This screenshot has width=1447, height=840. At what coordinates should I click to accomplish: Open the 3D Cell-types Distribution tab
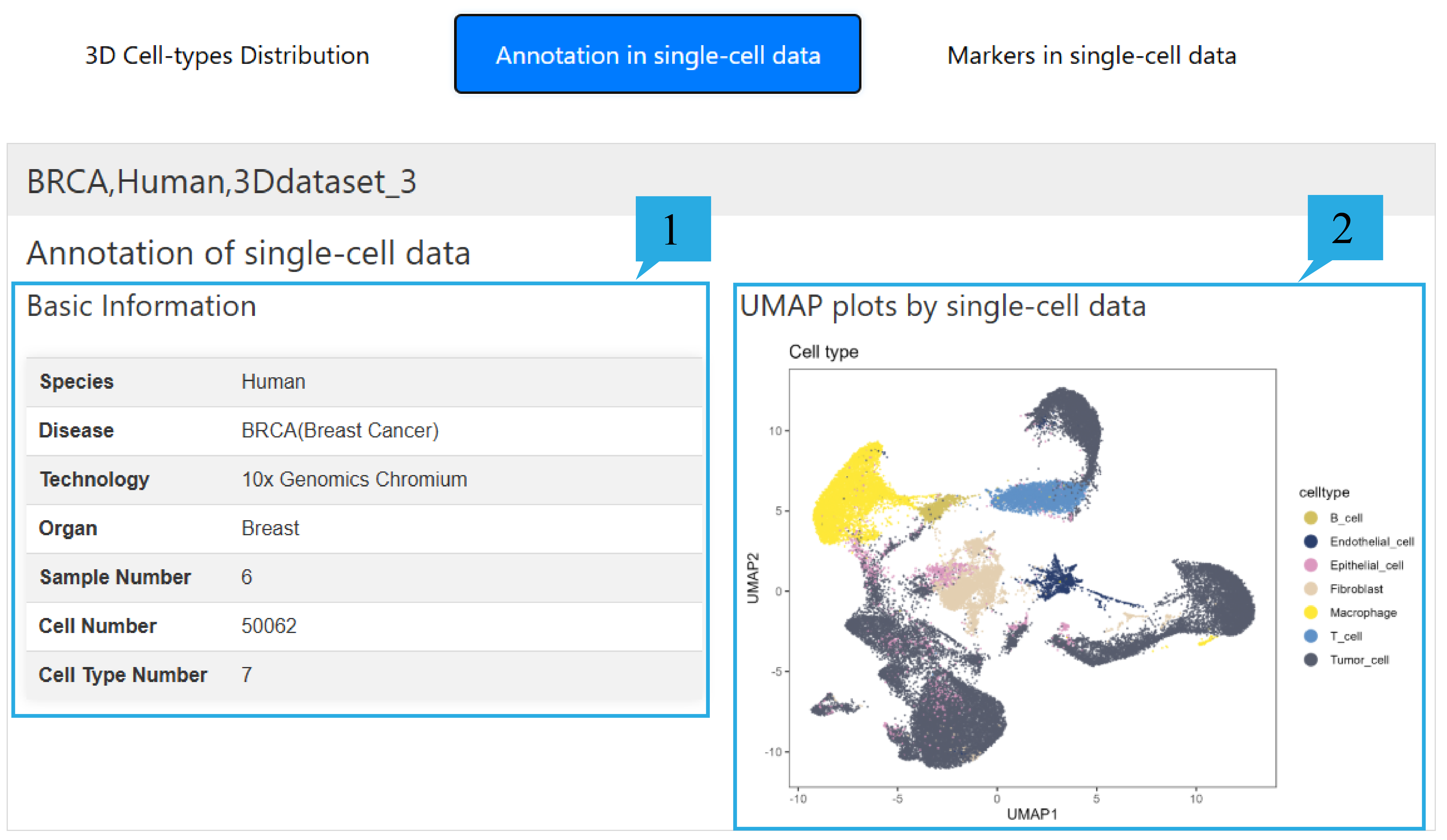click(227, 56)
